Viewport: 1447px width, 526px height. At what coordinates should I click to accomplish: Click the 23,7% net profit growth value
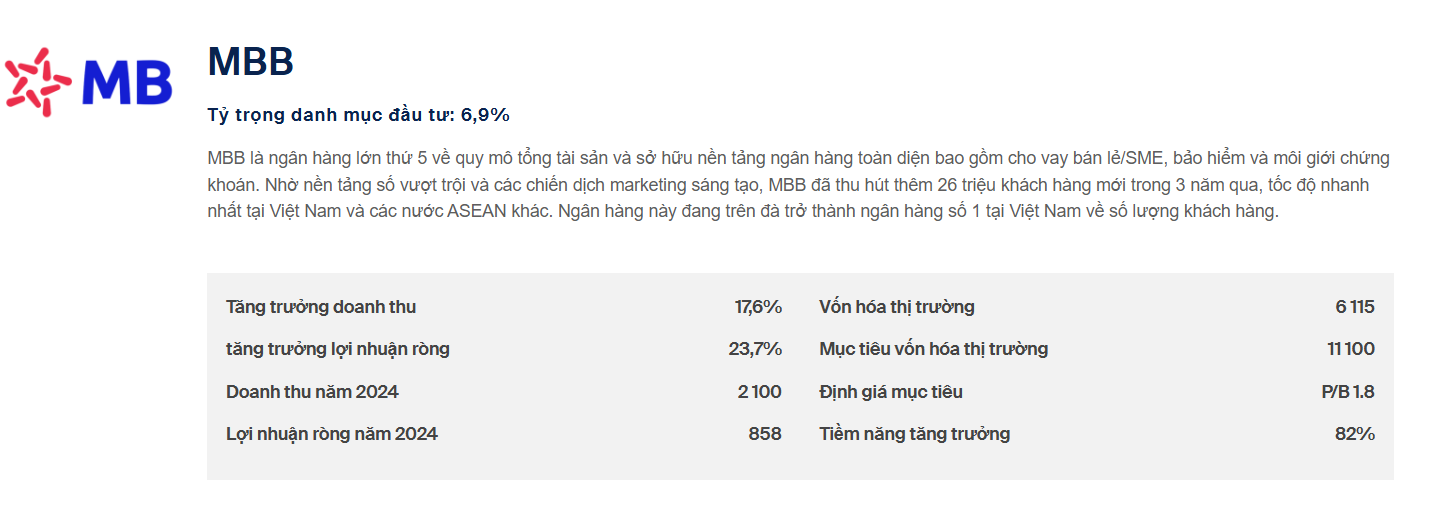(755, 349)
